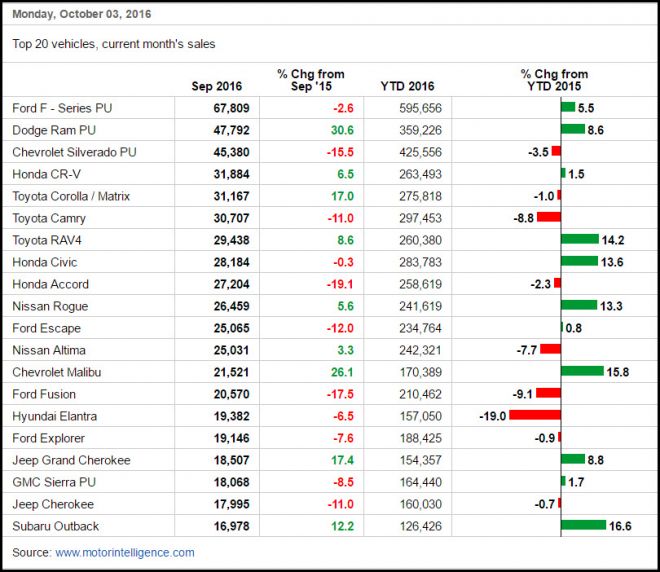Click the green bar labeled 14.2
The image size is (660, 572).
pyautogui.click(x=580, y=239)
